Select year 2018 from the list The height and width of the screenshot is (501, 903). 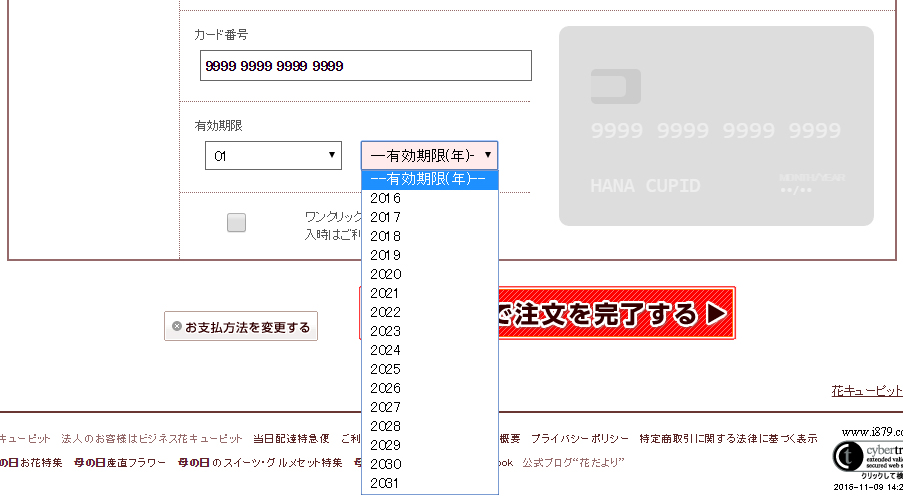pos(430,236)
